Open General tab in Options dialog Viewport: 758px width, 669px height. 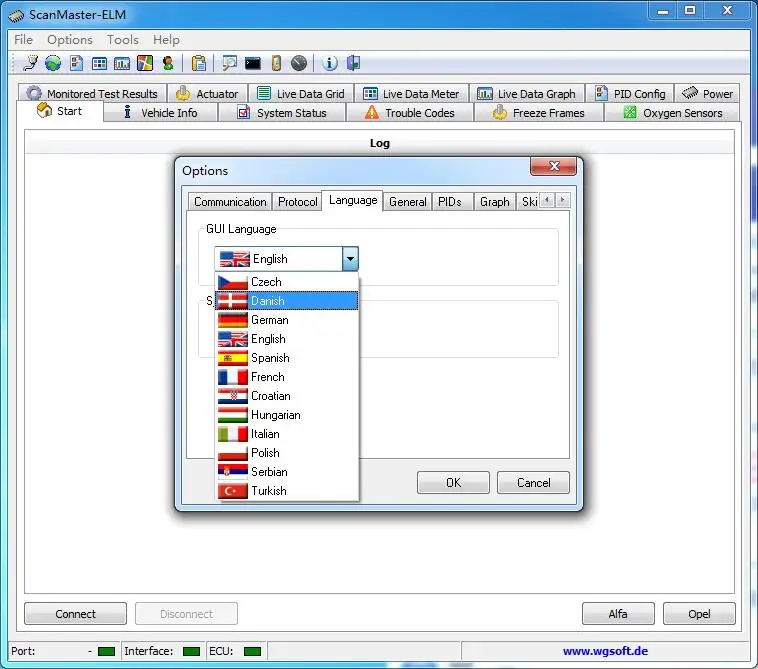(x=408, y=202)
